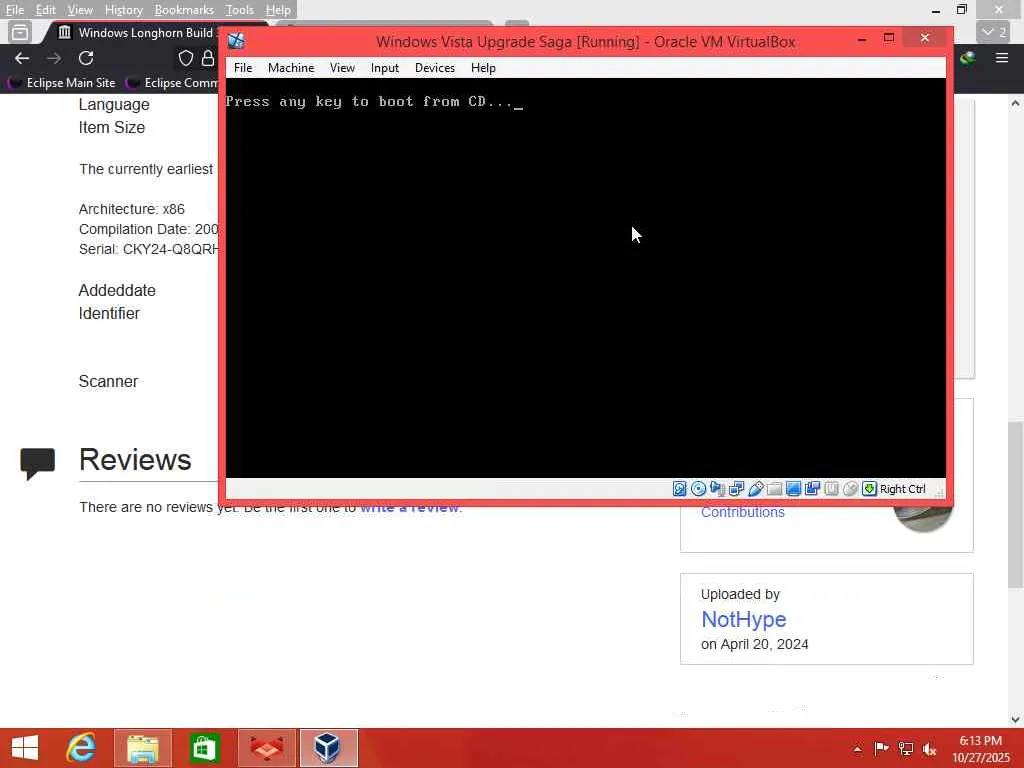Screen dimensions: 1024x768
Task: Click the browser extension icon beside hamburger menu
Action: pos(968,58)
